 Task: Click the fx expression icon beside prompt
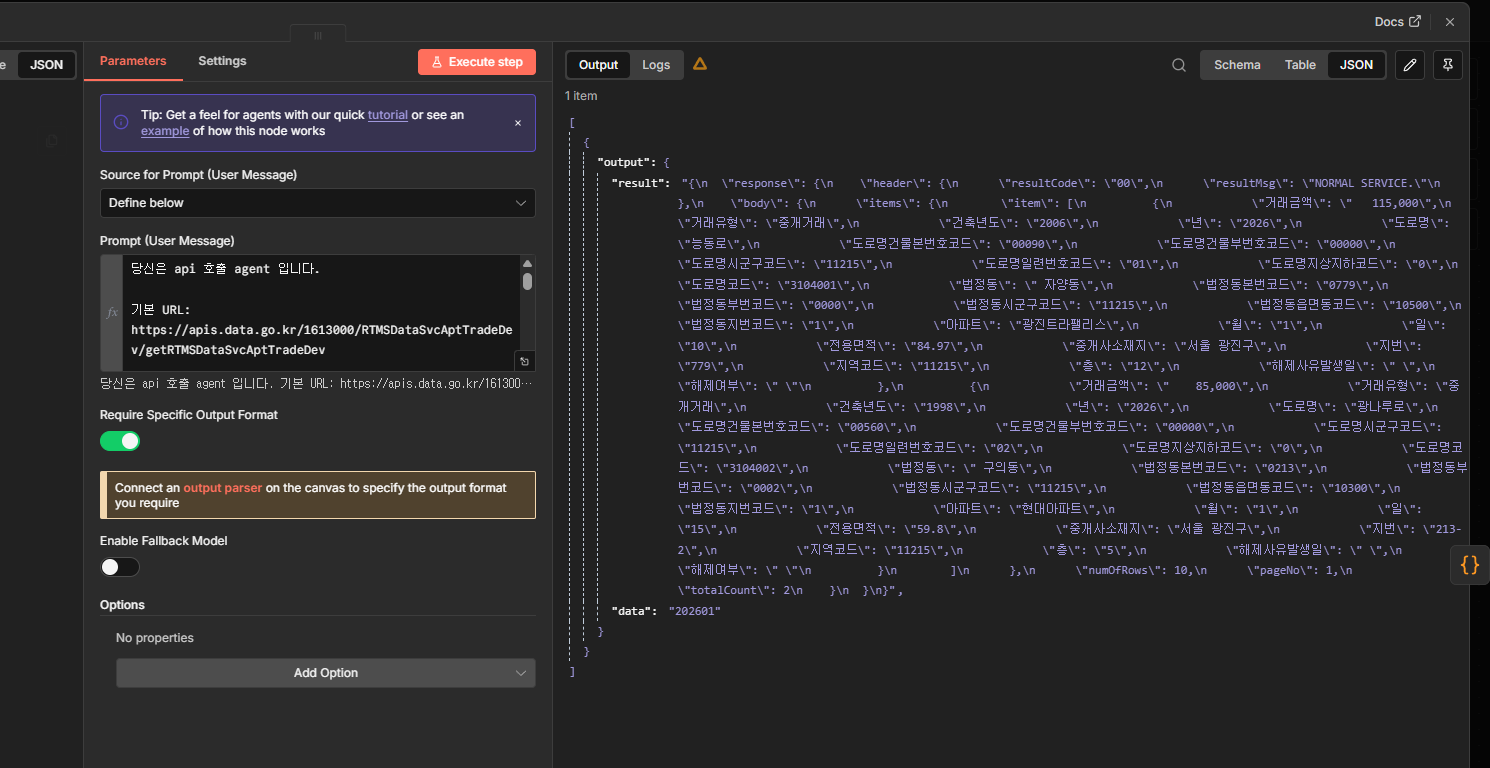click(x=112, y=313)
